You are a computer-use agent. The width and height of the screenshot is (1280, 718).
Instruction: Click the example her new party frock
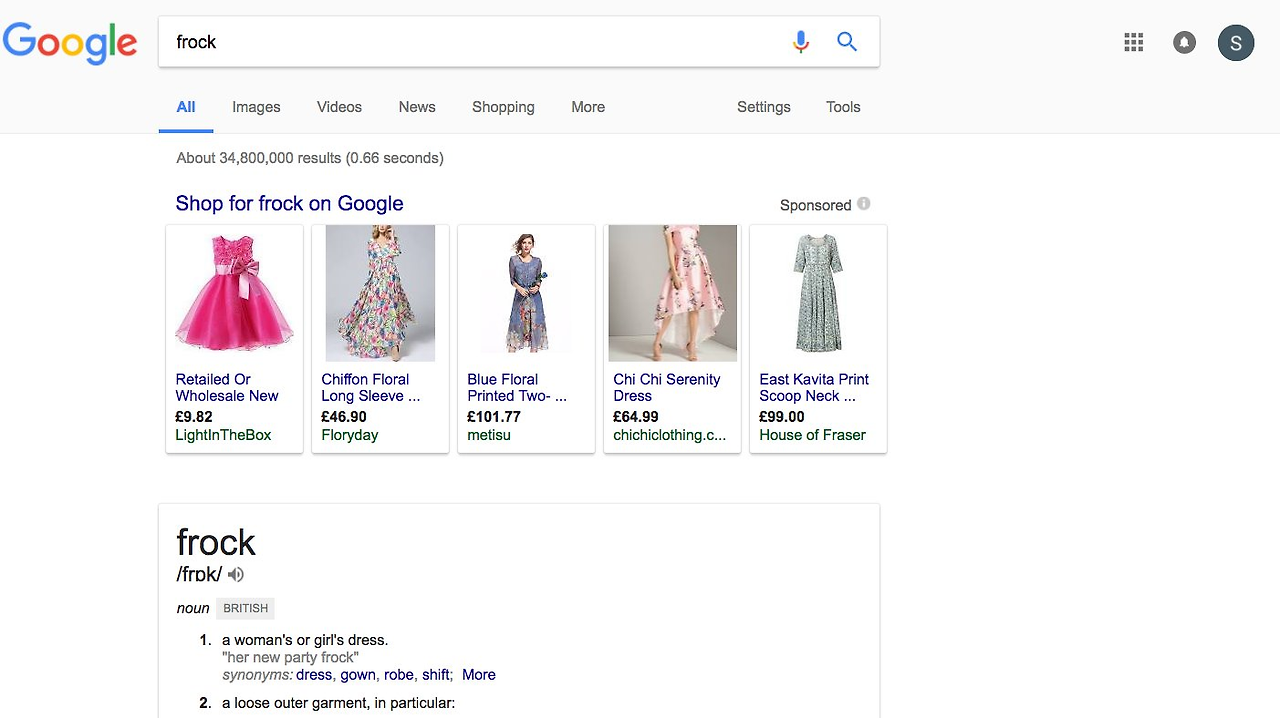(290, 658)
